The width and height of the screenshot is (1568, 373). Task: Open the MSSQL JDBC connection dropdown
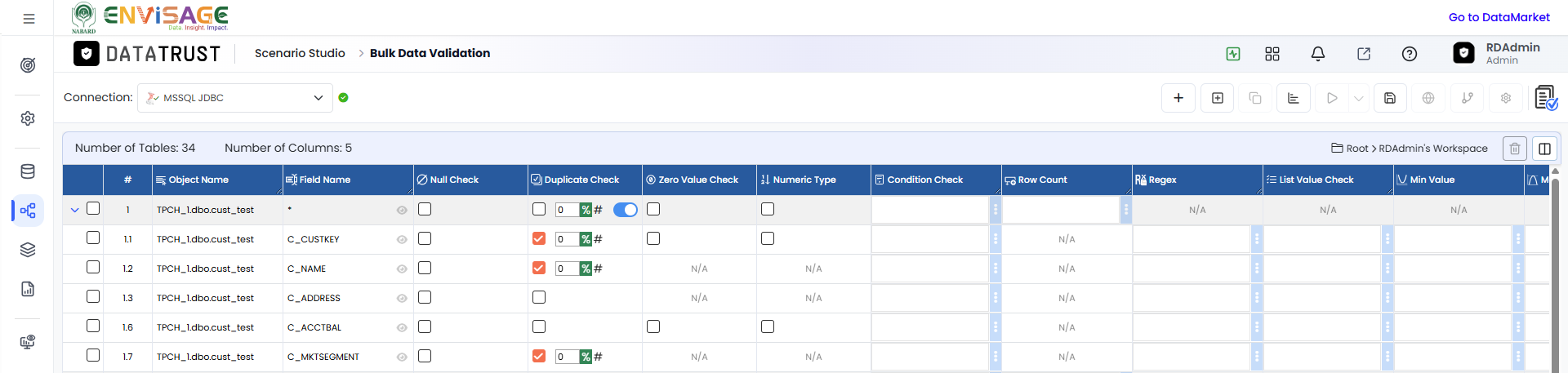click(x=235, y=98)
